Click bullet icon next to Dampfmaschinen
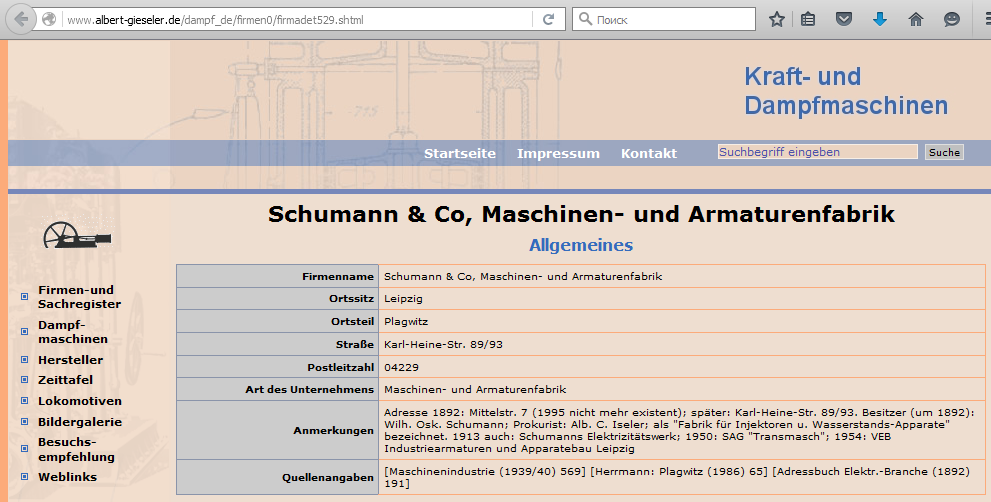 (25, 331)
